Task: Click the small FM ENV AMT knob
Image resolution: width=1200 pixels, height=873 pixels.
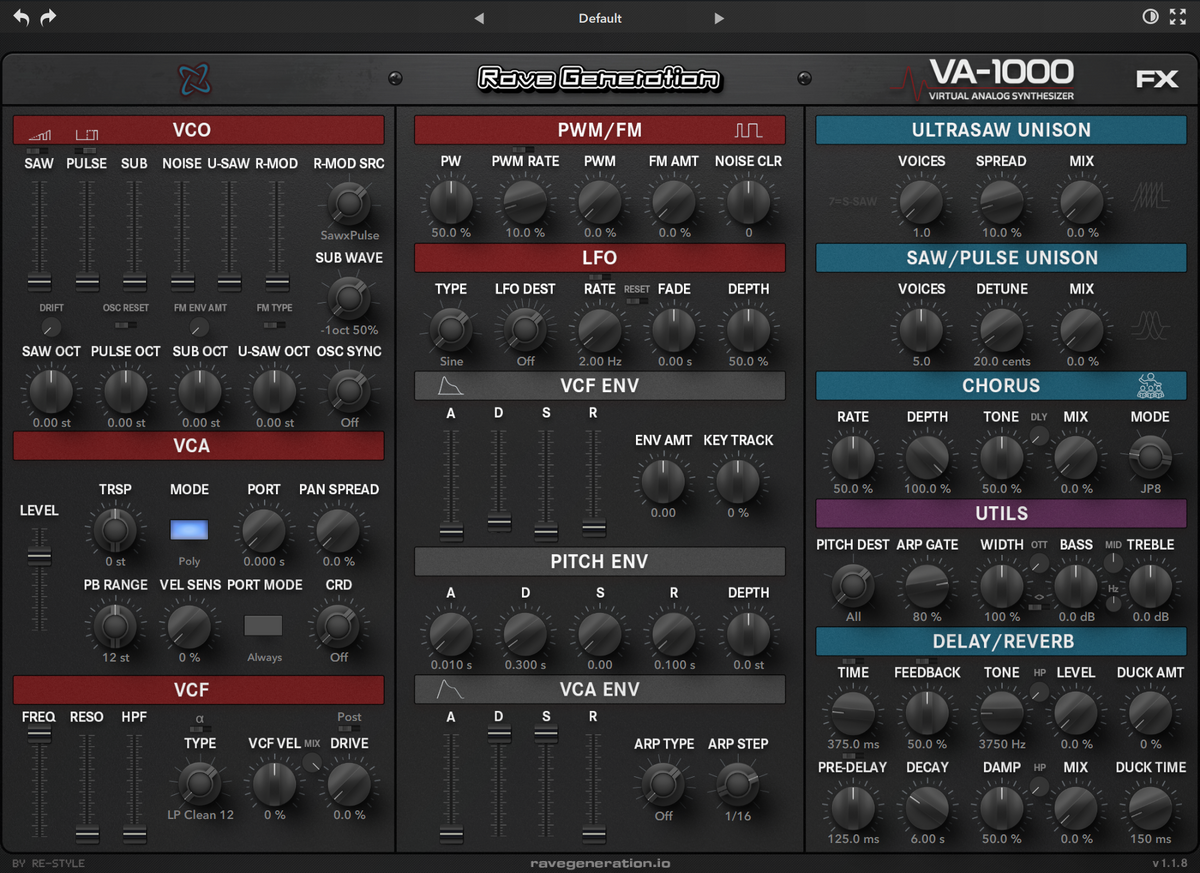Action: (200, 326)
